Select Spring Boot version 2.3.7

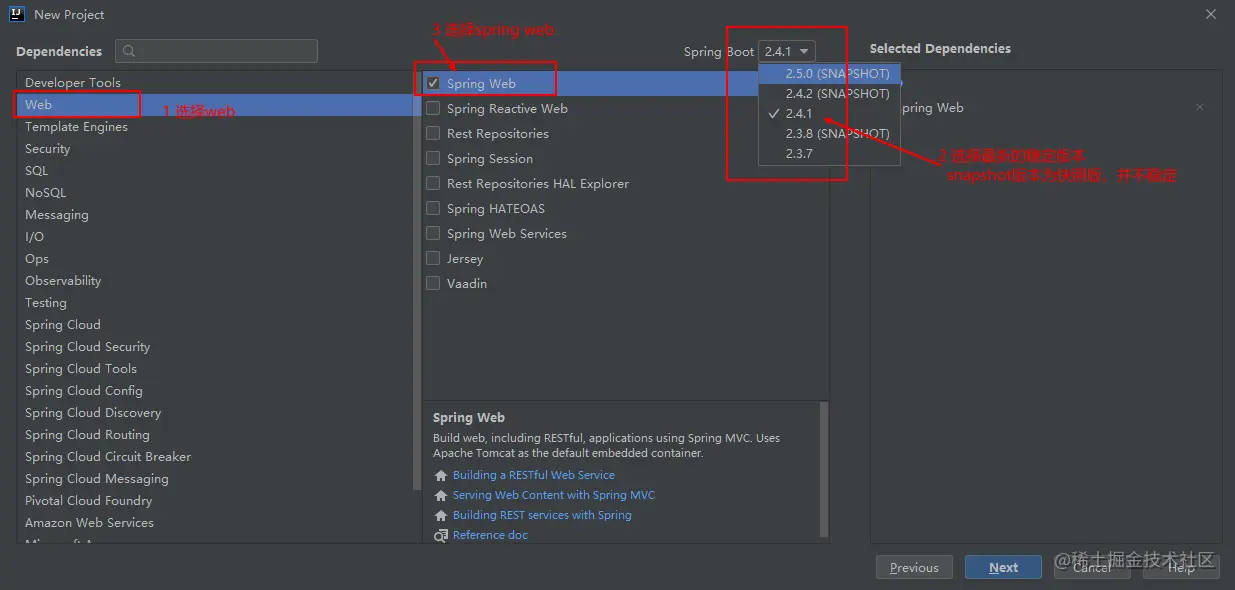[830, 153]
